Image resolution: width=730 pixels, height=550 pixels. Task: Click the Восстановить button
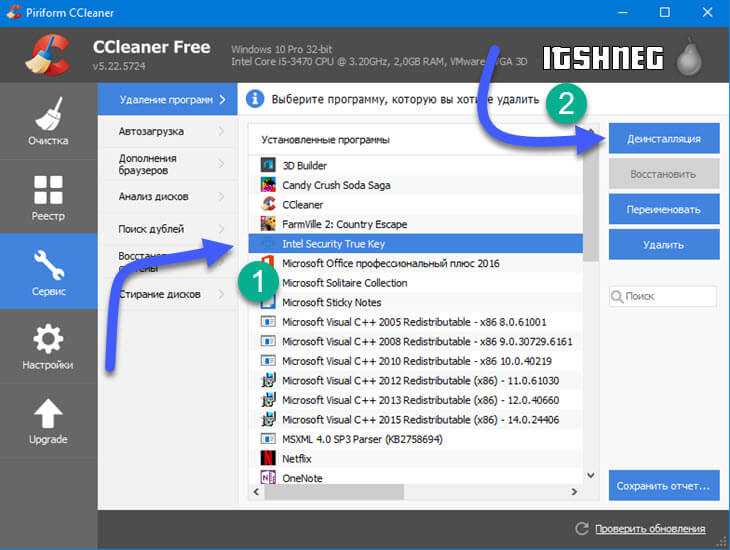[664, 174]
